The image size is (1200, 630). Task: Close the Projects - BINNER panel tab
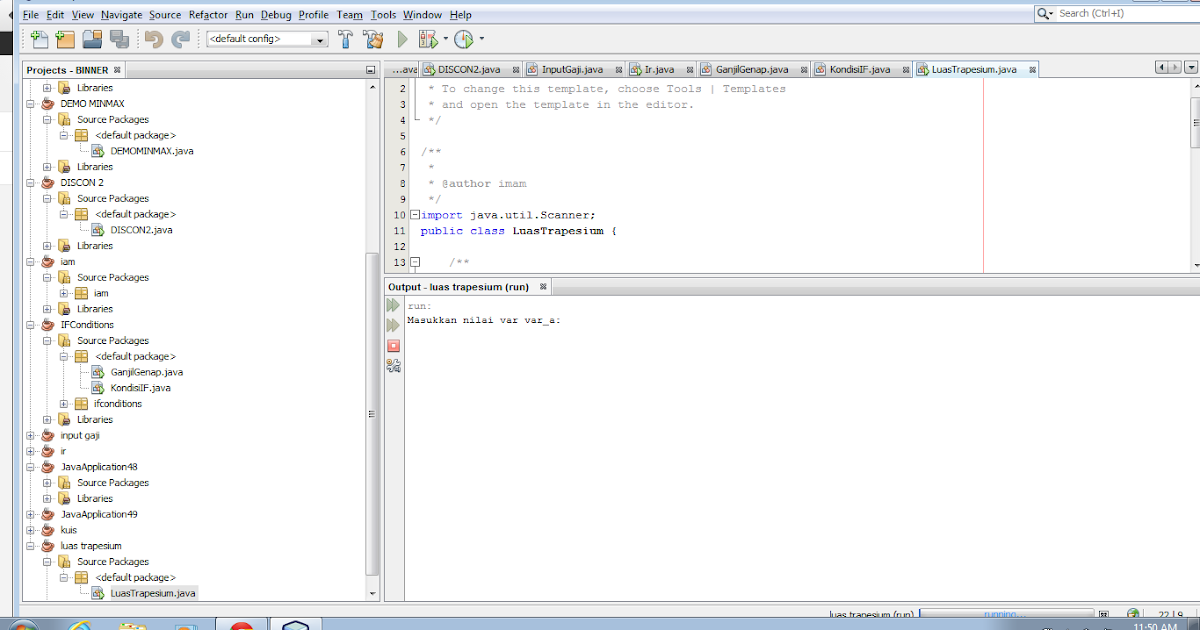[117, 70]
